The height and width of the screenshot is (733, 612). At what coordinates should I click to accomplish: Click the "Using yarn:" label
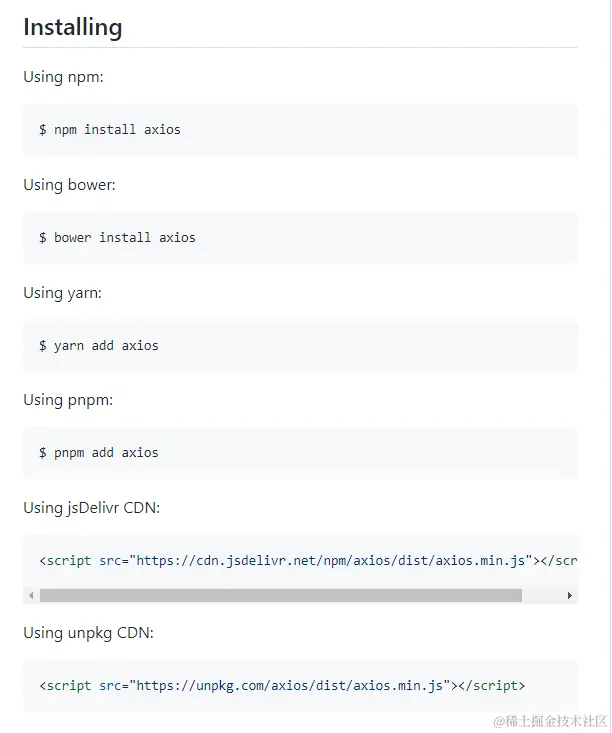63,293
